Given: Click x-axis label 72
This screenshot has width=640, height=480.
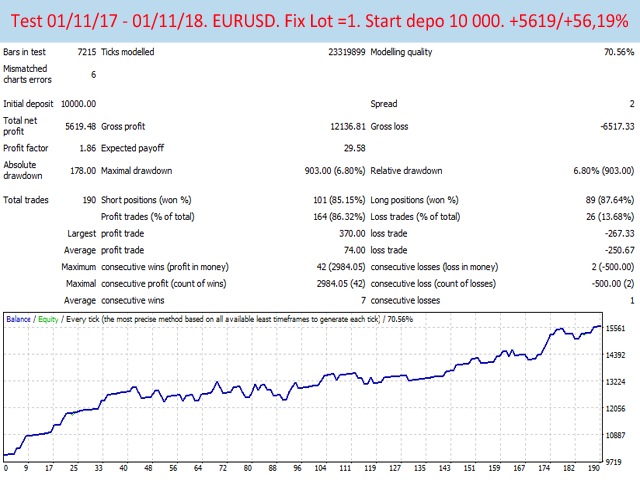Looking at the screenshot, I should pyautogui.click(x=223, y=468).
